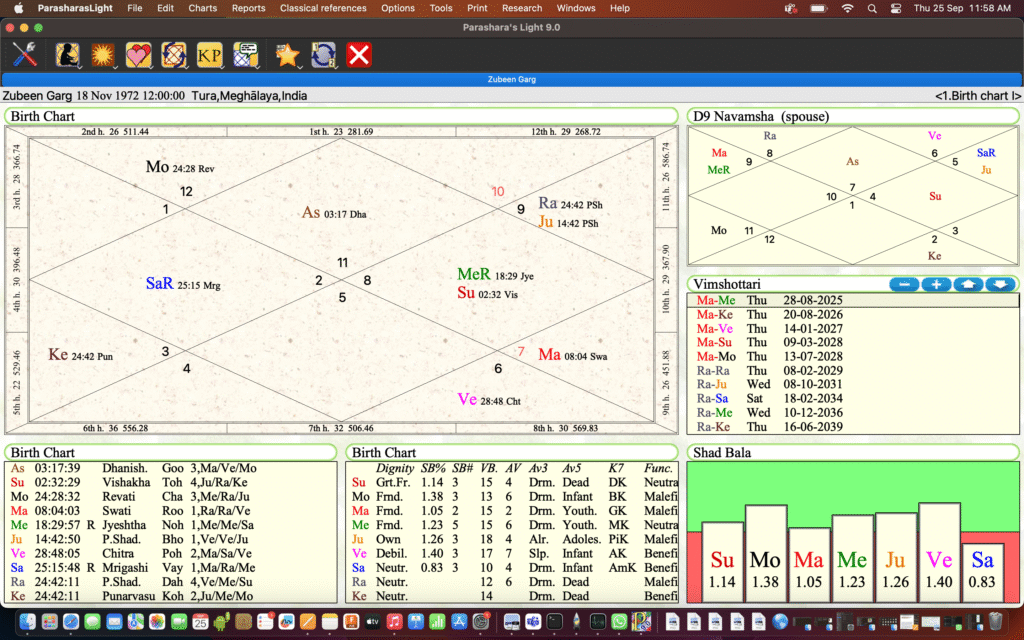Open the hearts compatibility icon
Screen dimensions: 1024x640
[x=137, y=54]
